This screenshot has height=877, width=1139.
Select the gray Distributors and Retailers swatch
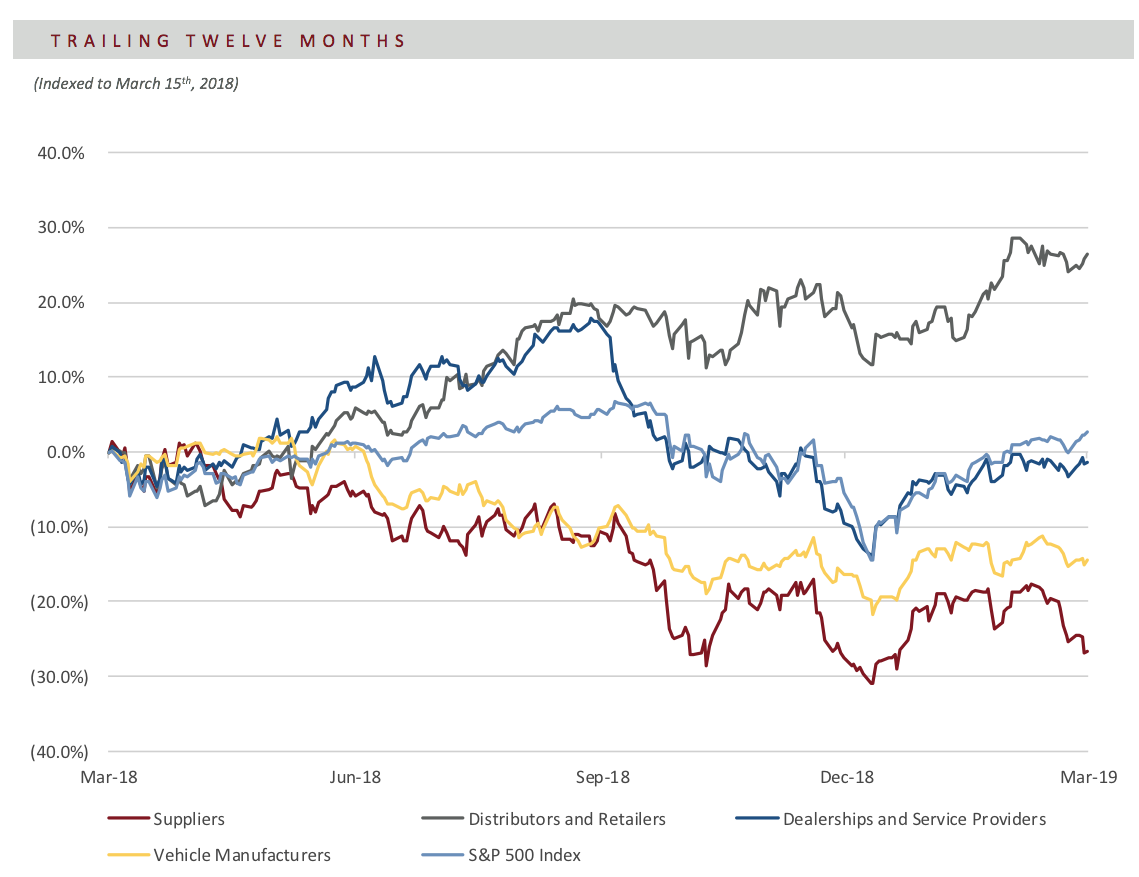tap(442, 819)
